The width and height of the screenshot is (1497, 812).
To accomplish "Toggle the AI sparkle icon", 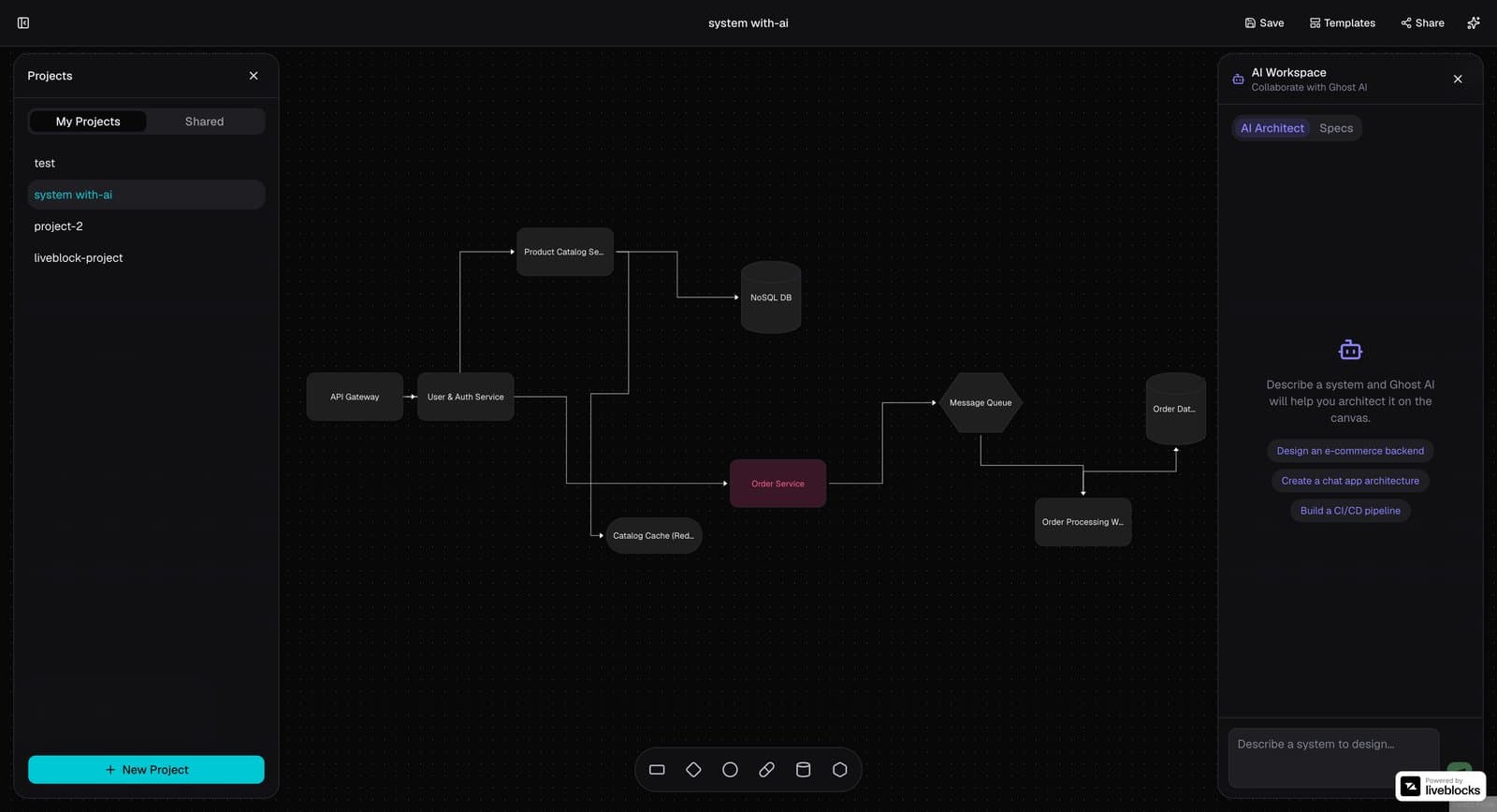I will point(1474,22).
